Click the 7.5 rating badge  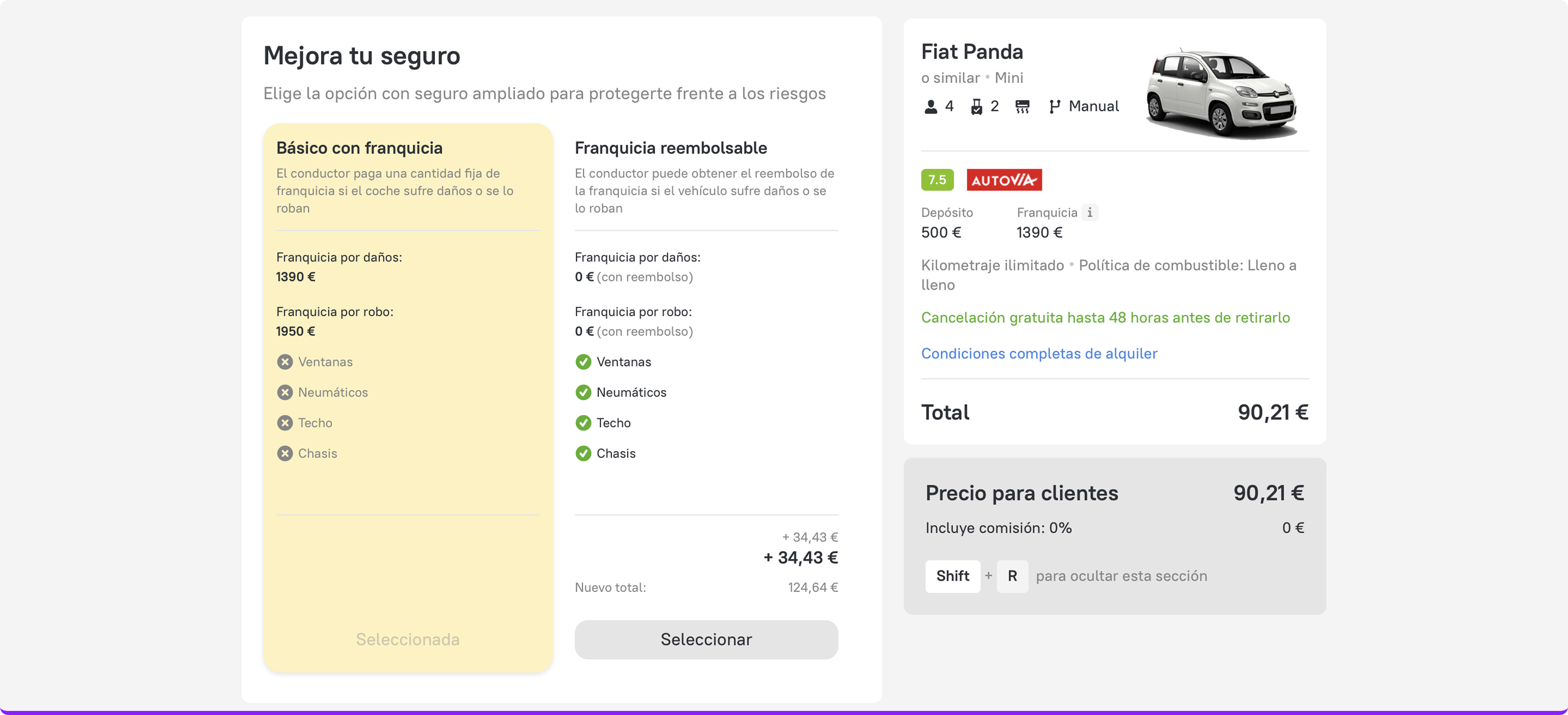[937, 180]
